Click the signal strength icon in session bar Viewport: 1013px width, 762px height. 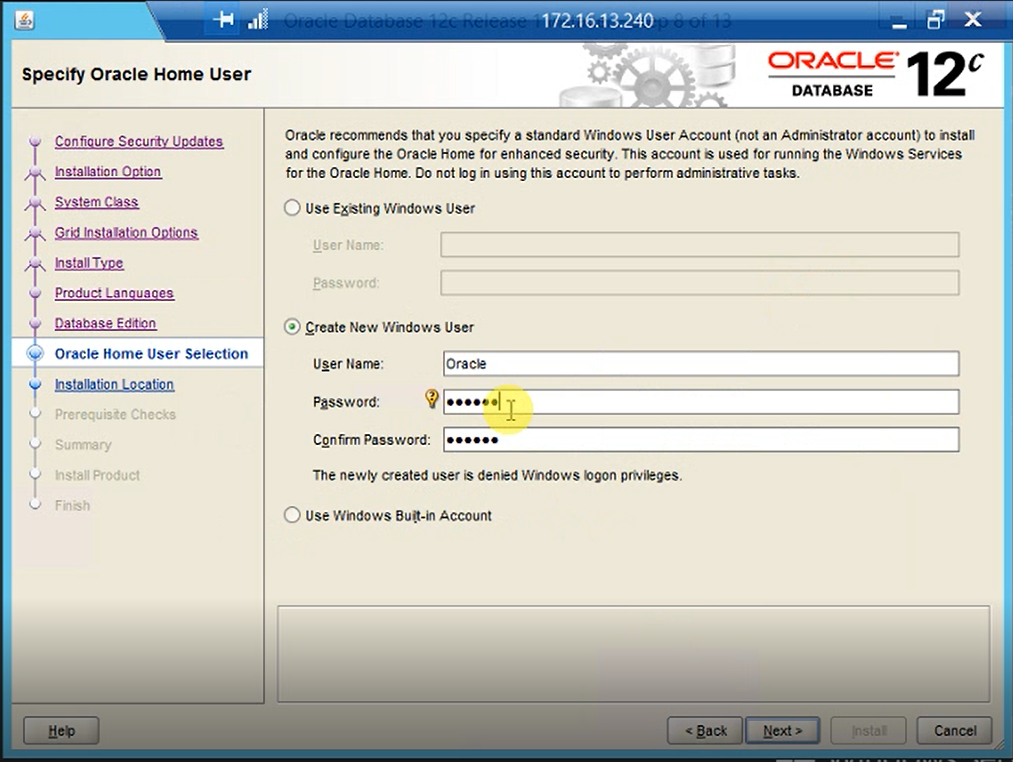point(258,20)
